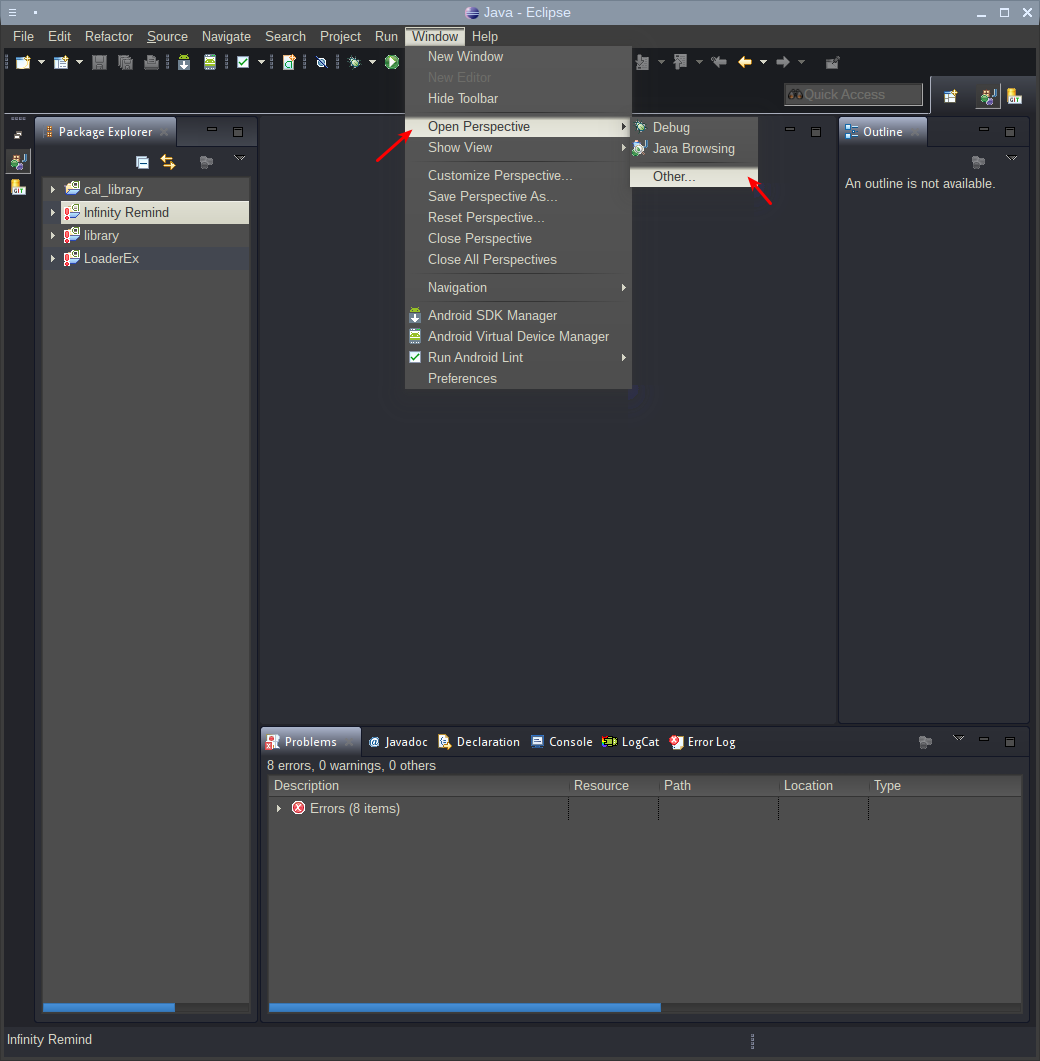Image resolution: width=1040 pixels, height=1061 pixels.
Task: Open the Debug dropdown arrow
Action: (x=372, y=62)
